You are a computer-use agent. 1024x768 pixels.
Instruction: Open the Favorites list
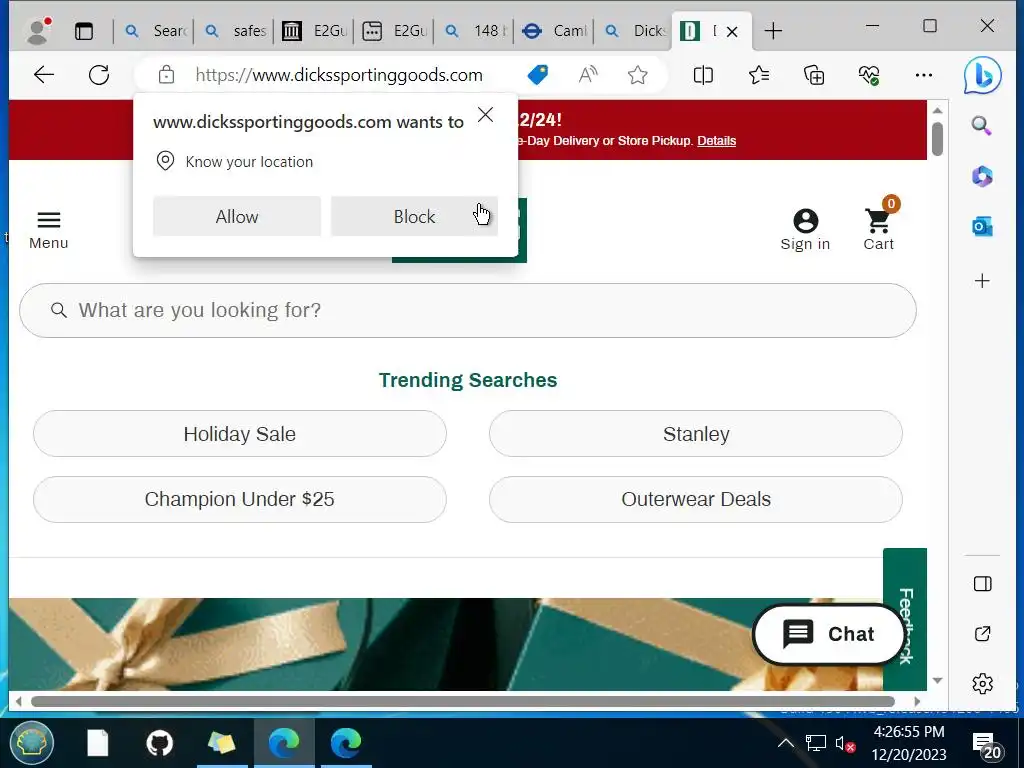point(759,75)
